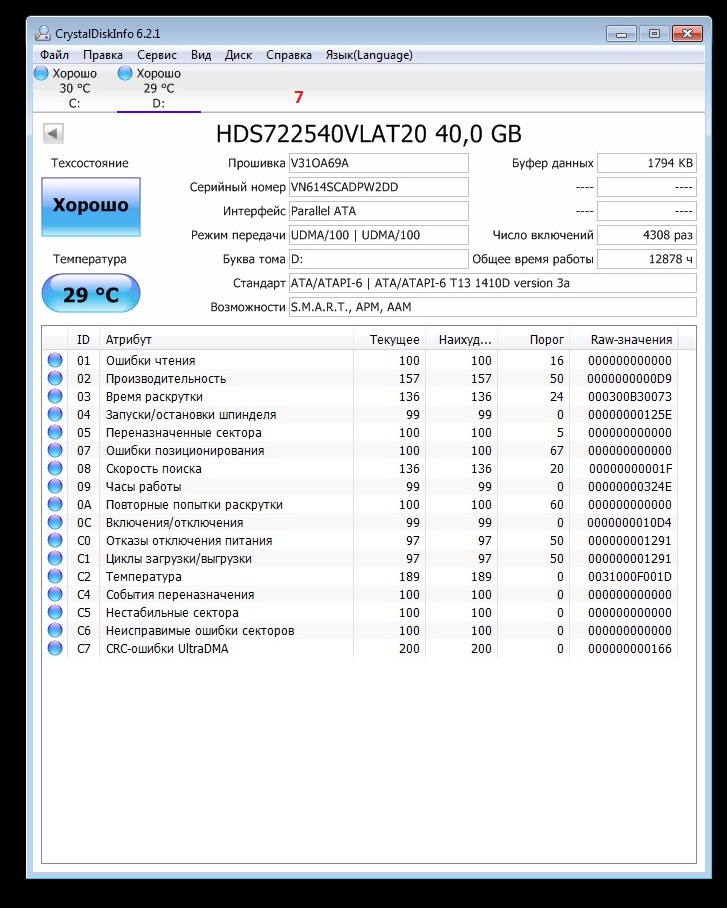This screenshot has height=908, width=727.
Task: Click status orb for attribute 01 Ошибки чтения
Action: coord(54,361)
